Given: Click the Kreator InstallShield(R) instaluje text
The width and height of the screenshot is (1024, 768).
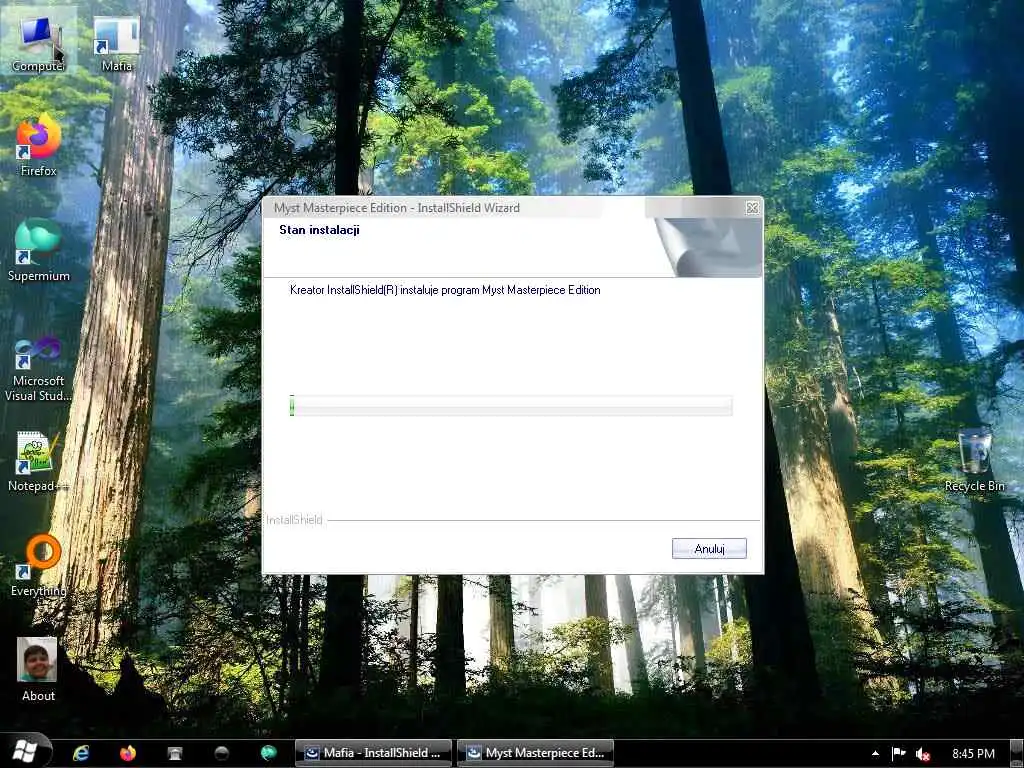Looking at the screenshot, I should pyautogui.click(x=445, y=290).
